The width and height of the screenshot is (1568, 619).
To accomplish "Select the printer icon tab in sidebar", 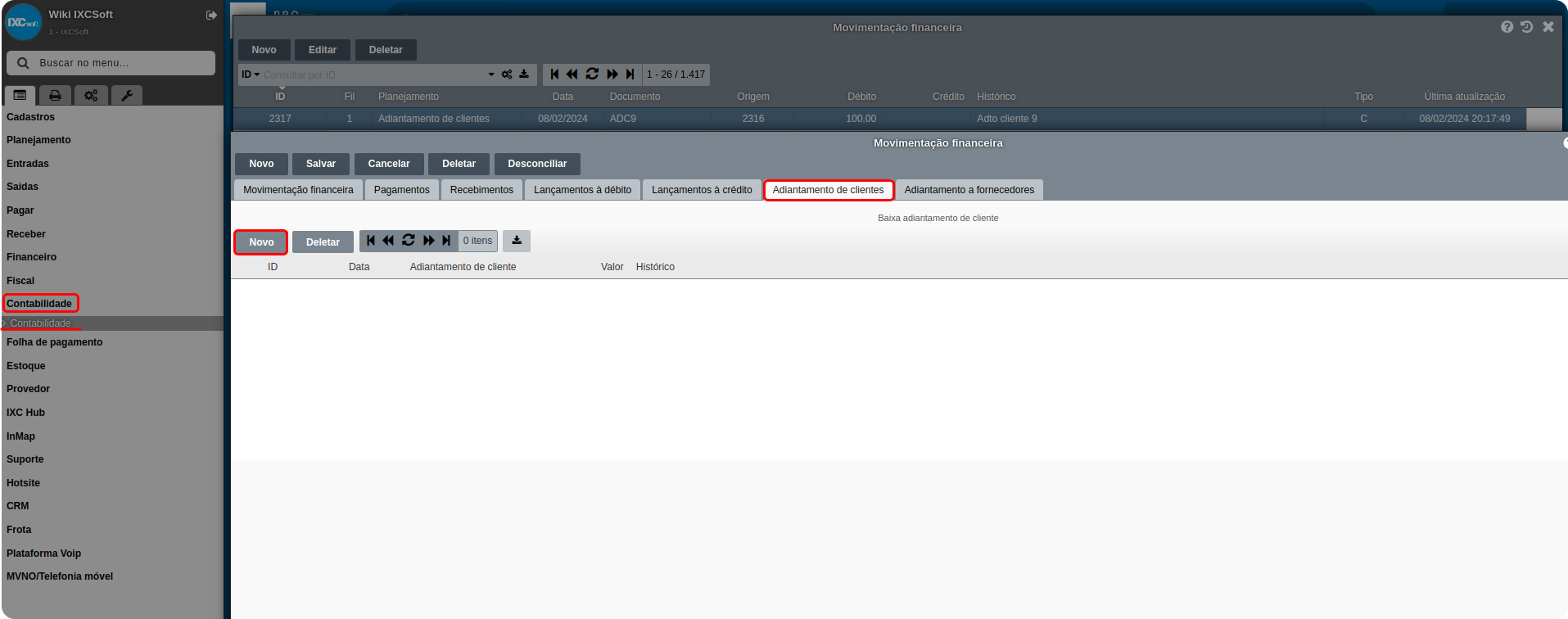I will (55, 96).
